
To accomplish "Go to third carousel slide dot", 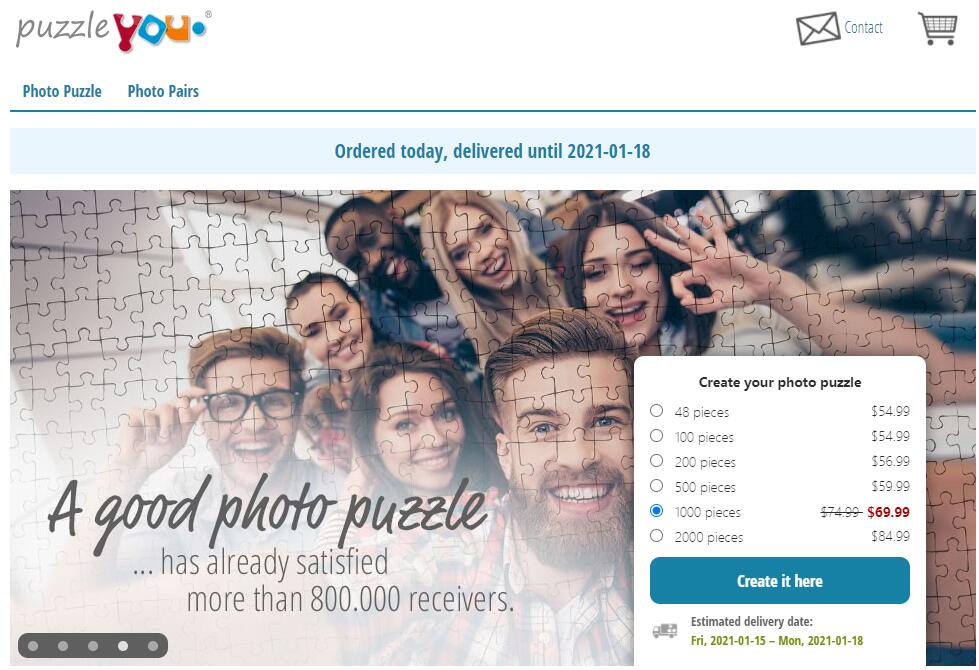I will pyautogui.click(x=93, y=646).
